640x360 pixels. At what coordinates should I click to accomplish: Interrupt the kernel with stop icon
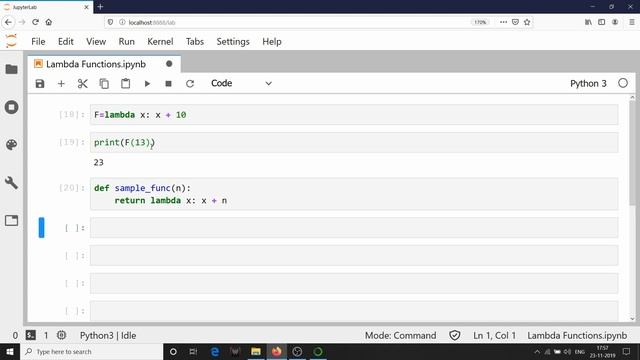tap(168, 84)
